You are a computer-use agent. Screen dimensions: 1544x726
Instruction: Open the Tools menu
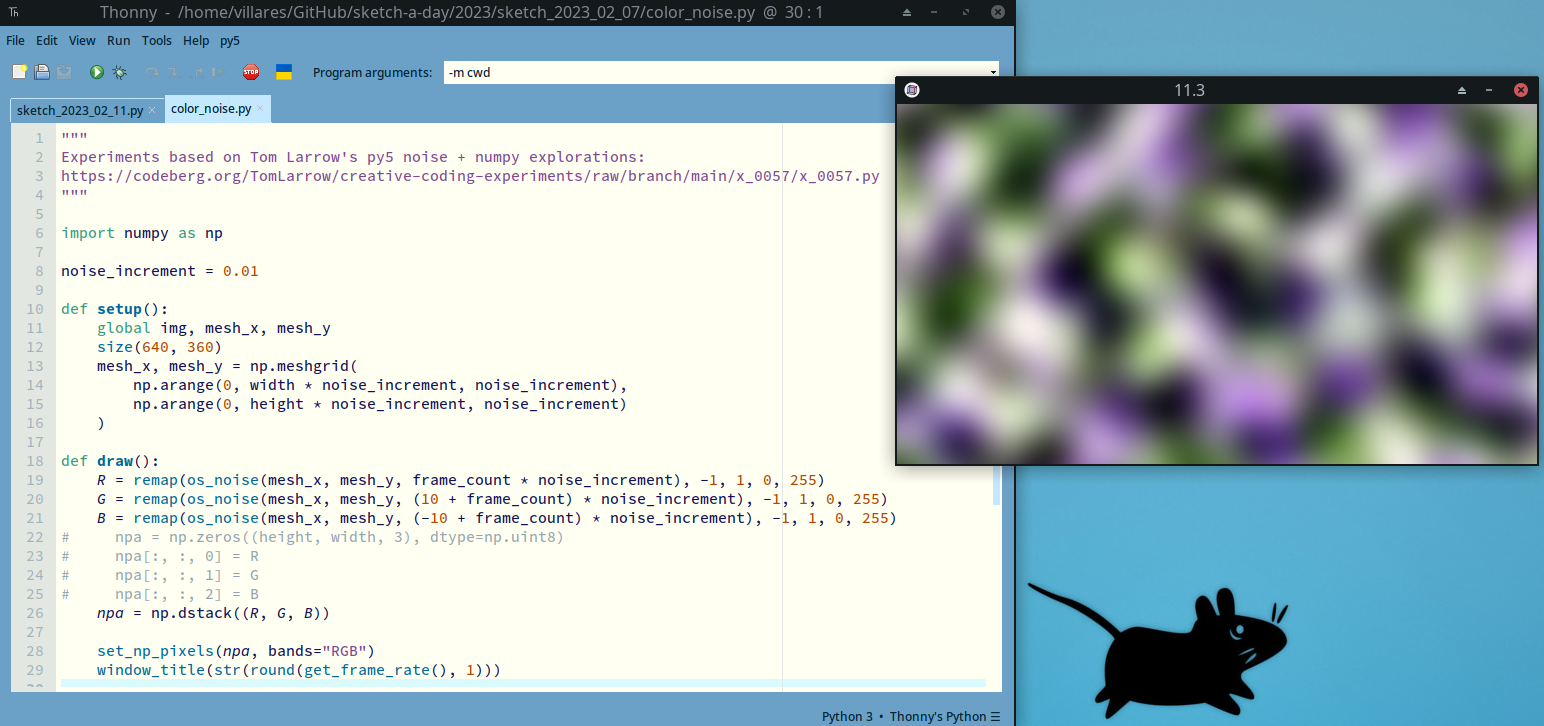point(157,41)
